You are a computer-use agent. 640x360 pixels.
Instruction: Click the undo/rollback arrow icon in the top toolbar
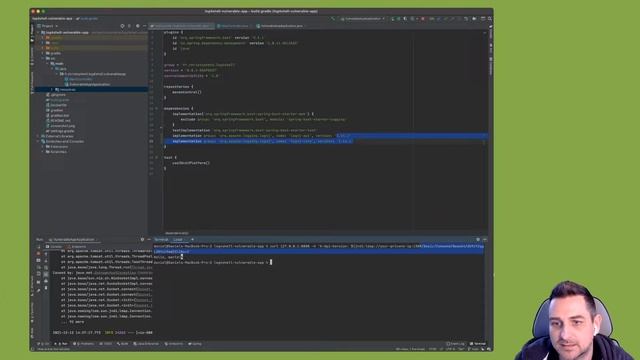(466, 19)
